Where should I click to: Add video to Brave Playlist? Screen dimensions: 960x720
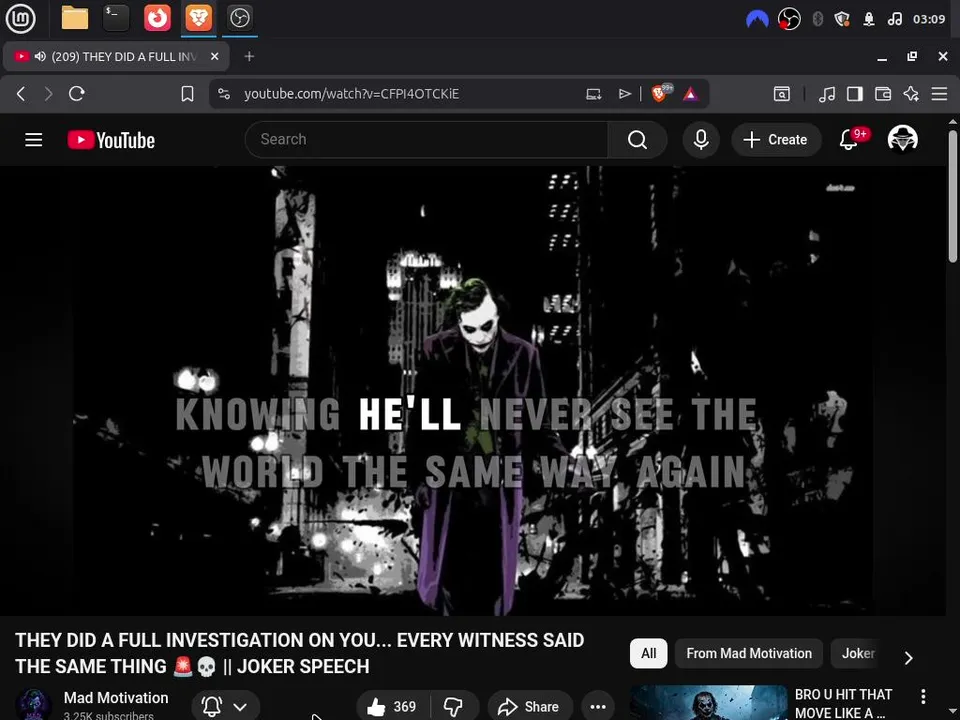(x=624, y=94)
